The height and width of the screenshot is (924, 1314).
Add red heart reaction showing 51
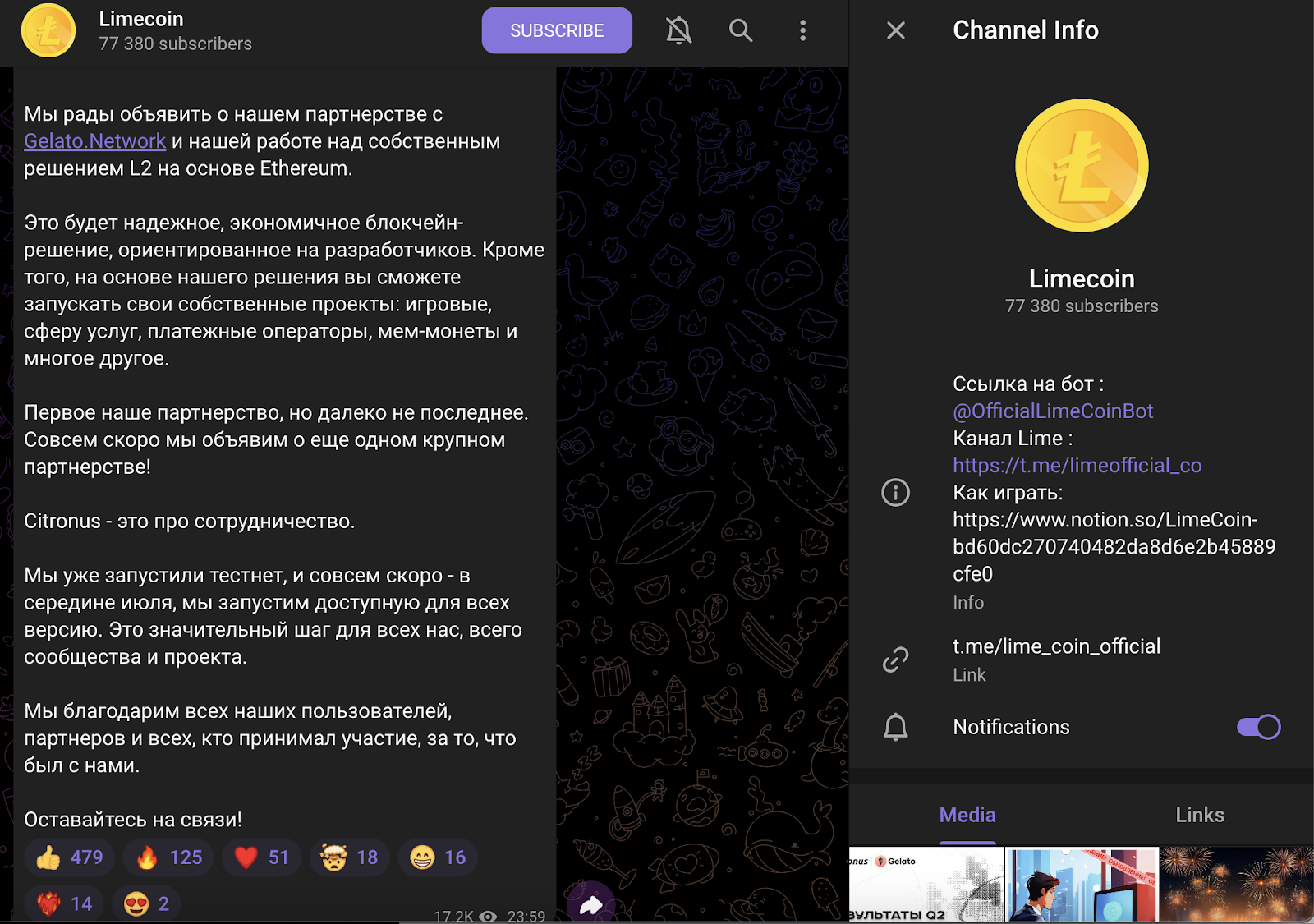click(261, 857)
